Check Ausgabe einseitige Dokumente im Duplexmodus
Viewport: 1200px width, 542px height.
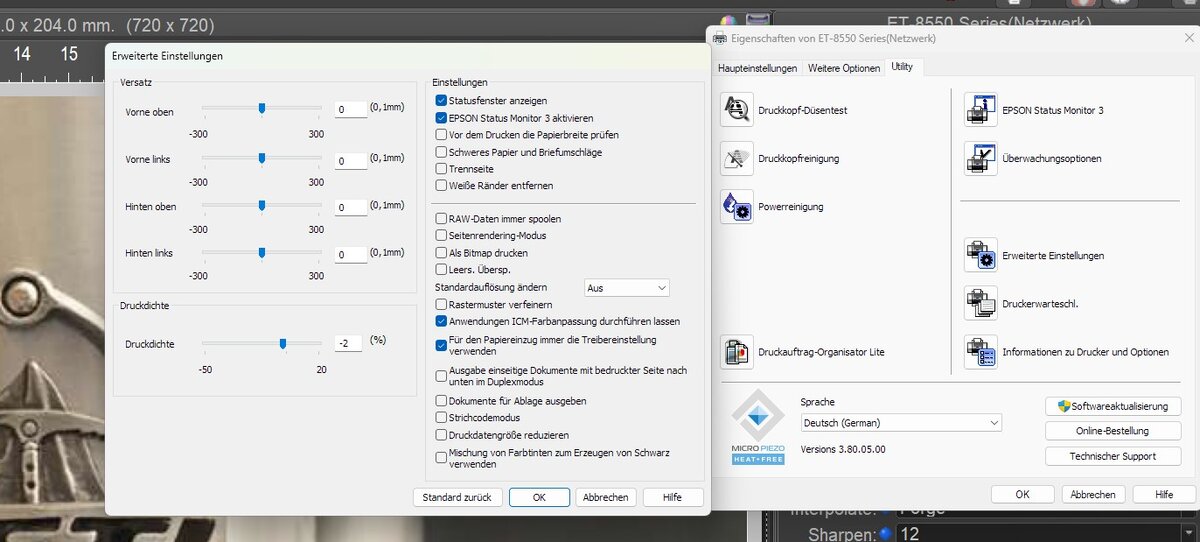[x=441, y=376]
